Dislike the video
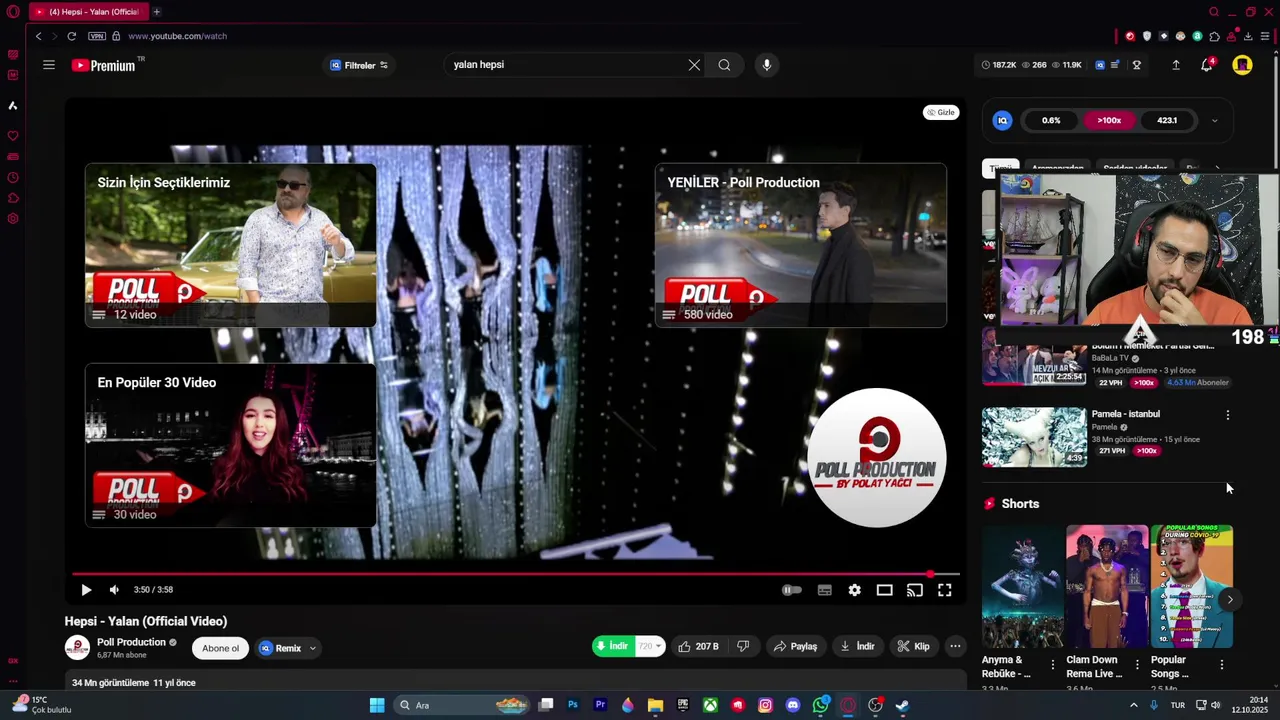Viewport: 1280px width, 720px height. [x=743, y=646]
